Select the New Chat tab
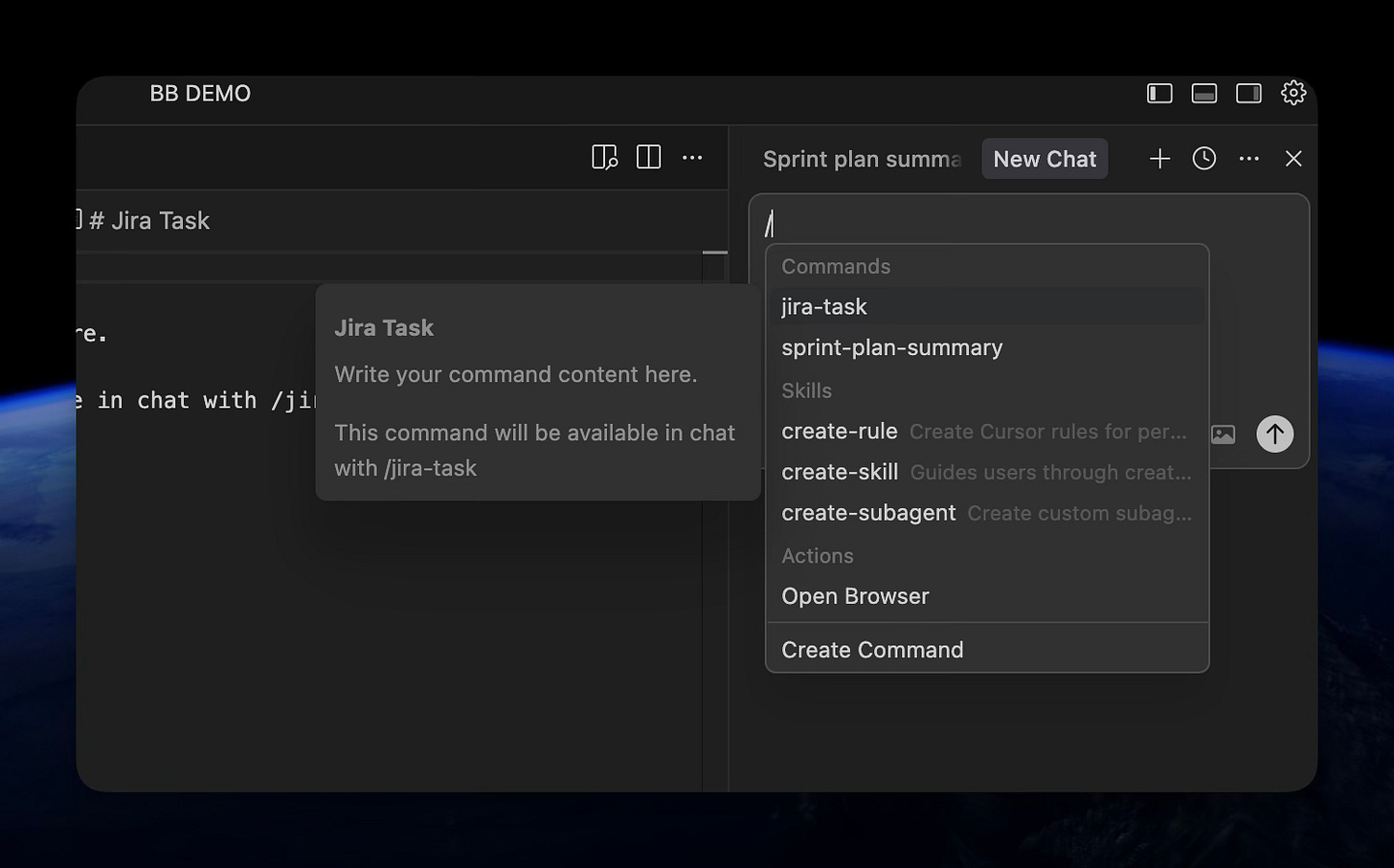1394x868 pixels. coord(1045,159)
